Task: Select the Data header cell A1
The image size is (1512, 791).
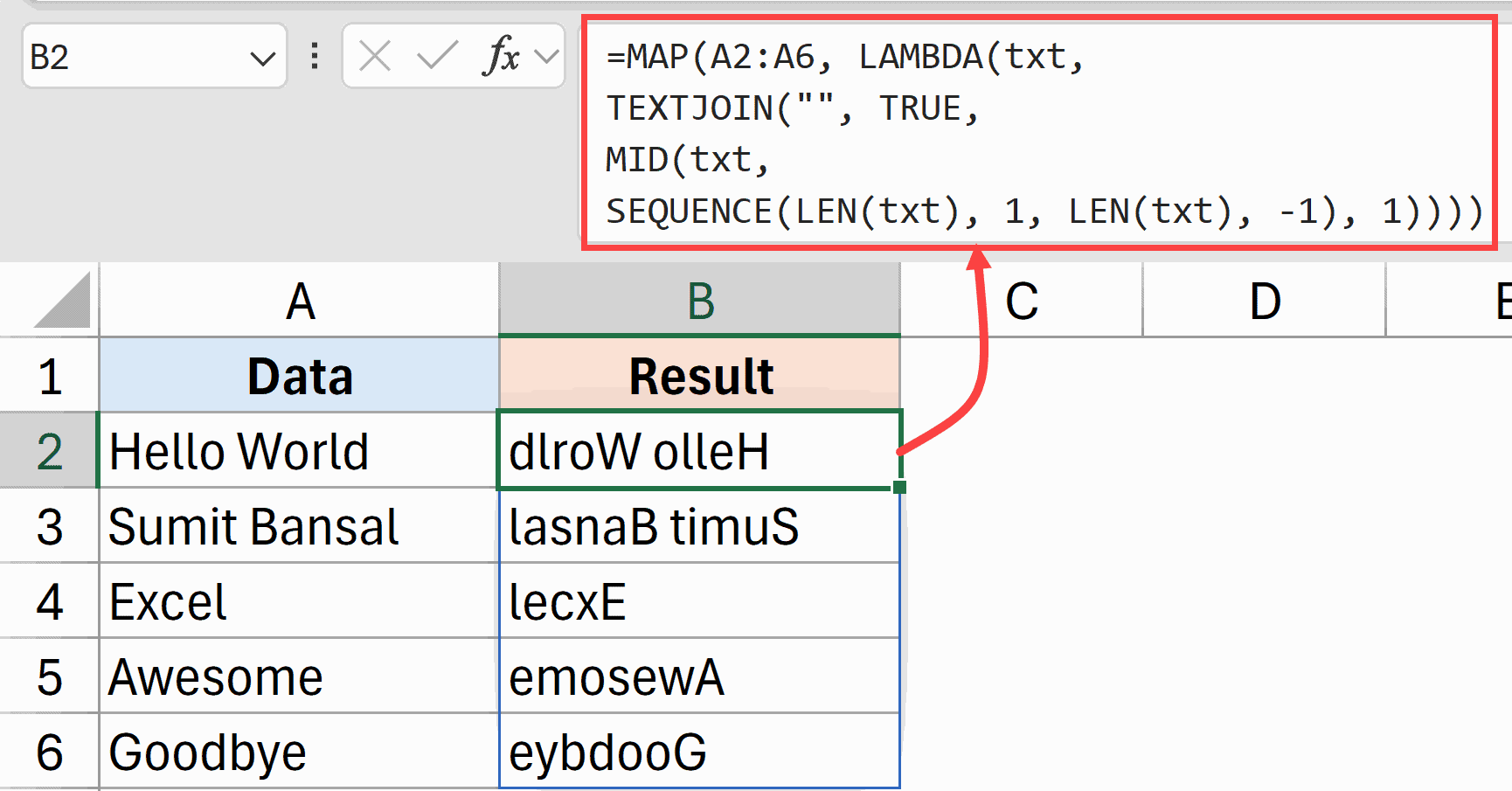Action: (299, 376)
